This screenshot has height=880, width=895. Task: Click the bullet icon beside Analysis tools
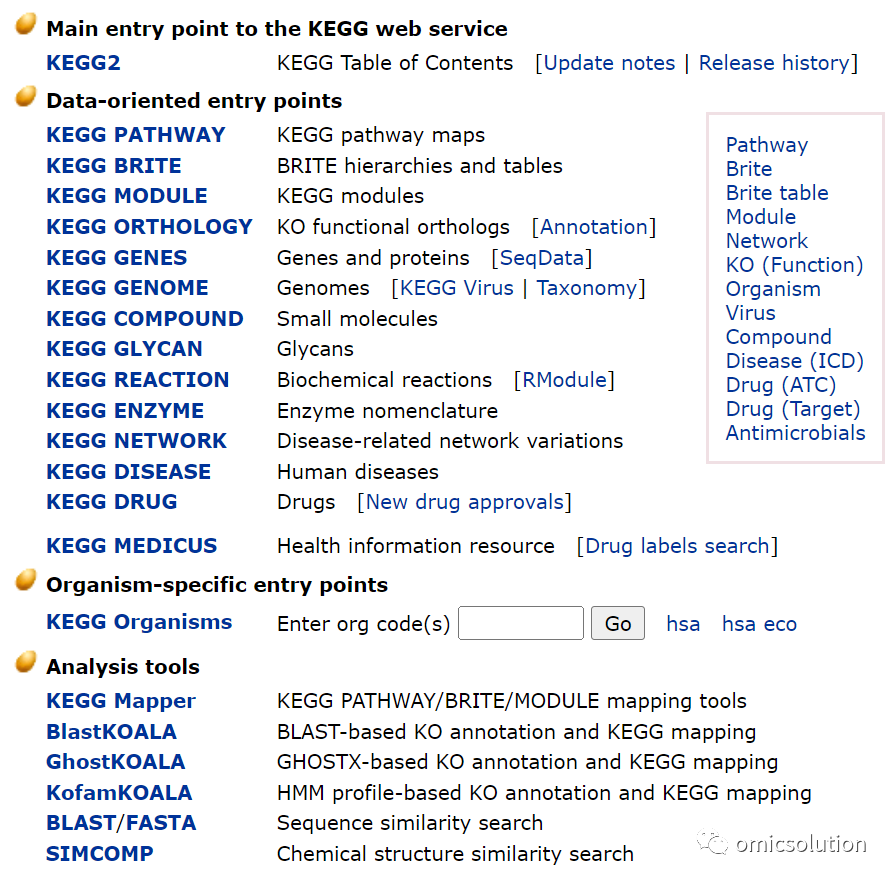point(26,662)
